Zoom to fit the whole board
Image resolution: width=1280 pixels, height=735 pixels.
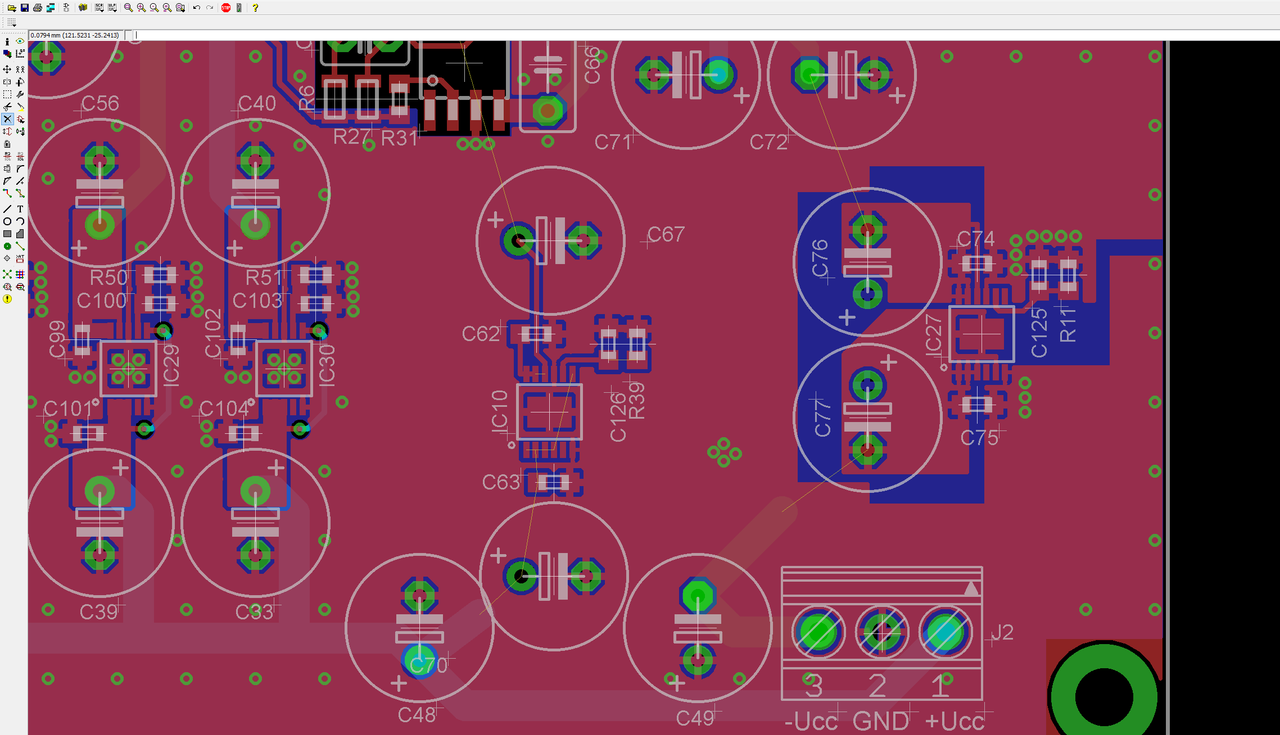point(128,8)
